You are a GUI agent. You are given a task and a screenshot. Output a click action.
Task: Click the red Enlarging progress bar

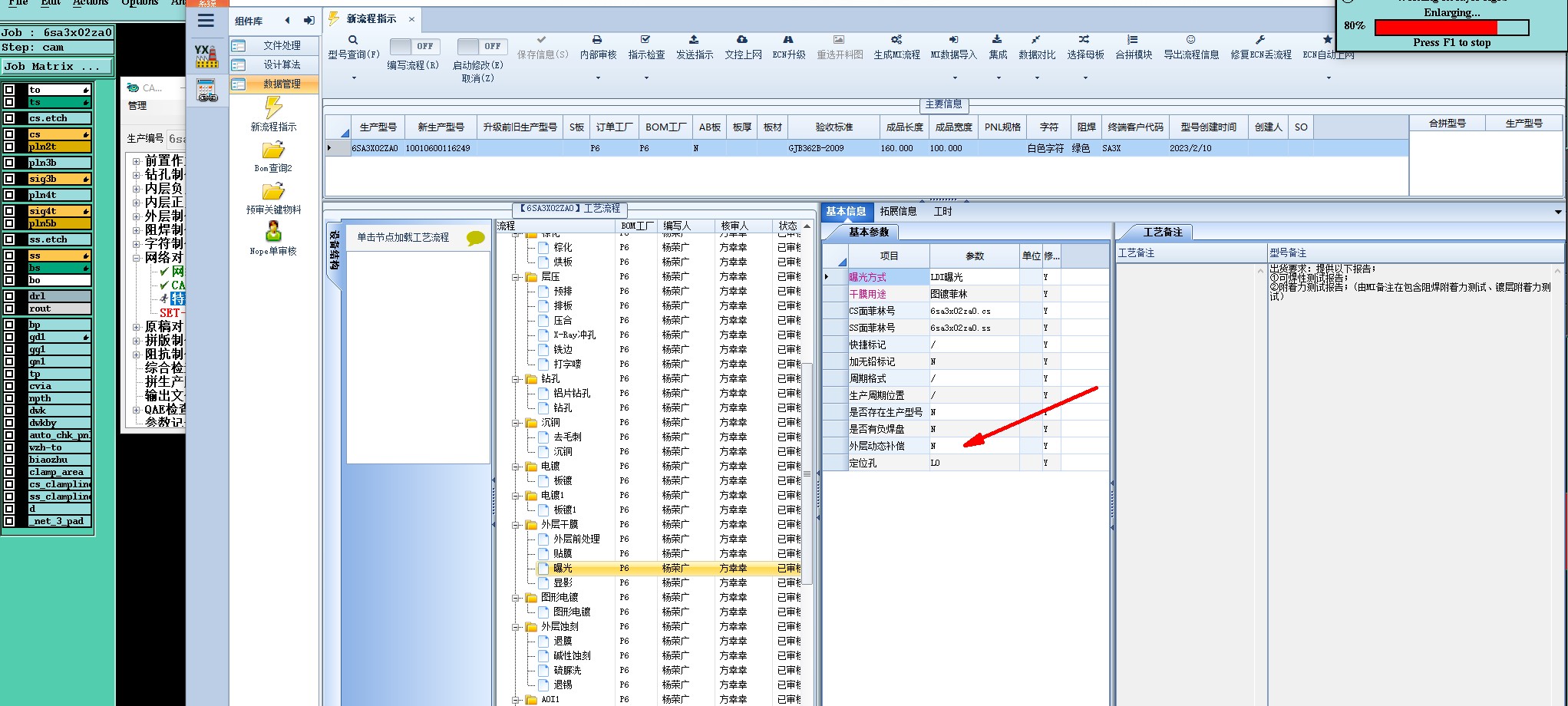(x=1451, y=28)
